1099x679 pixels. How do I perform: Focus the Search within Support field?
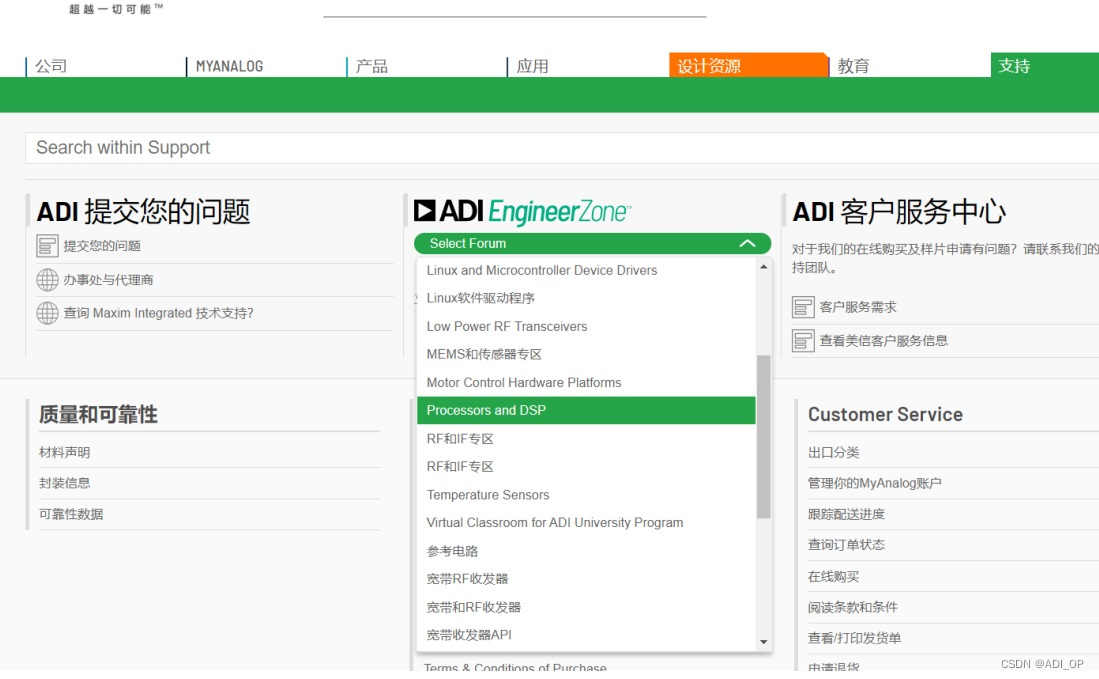coord(562,148)
